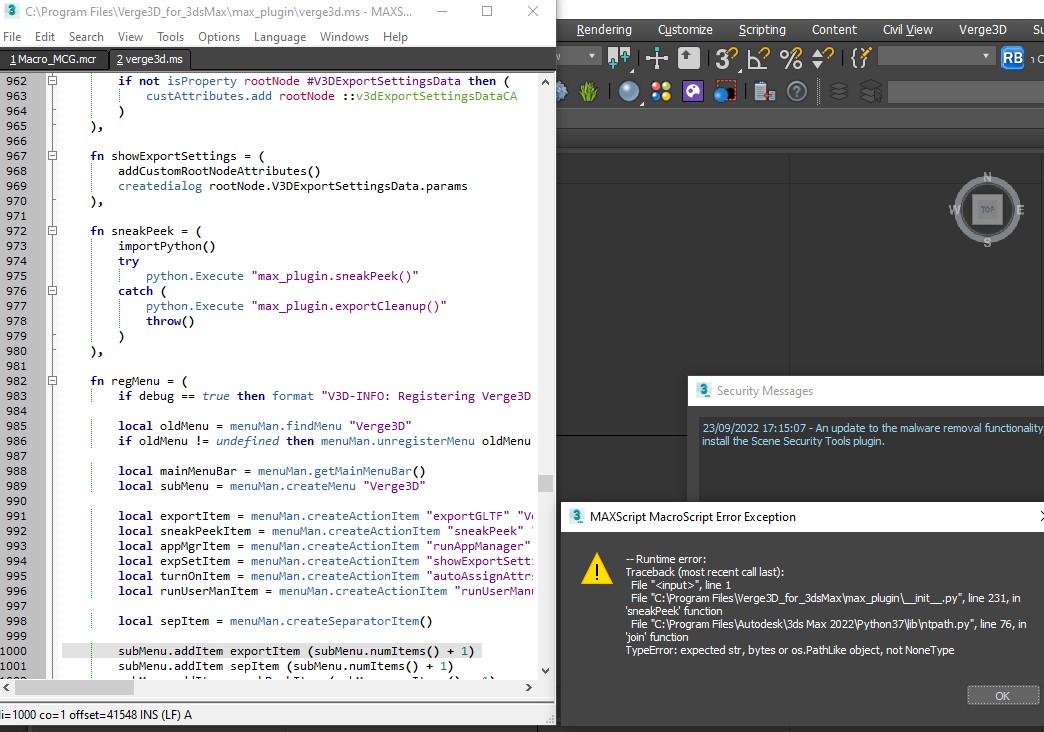
Task: Open the Material Editor sphere icon
Action: click(629, 91)
